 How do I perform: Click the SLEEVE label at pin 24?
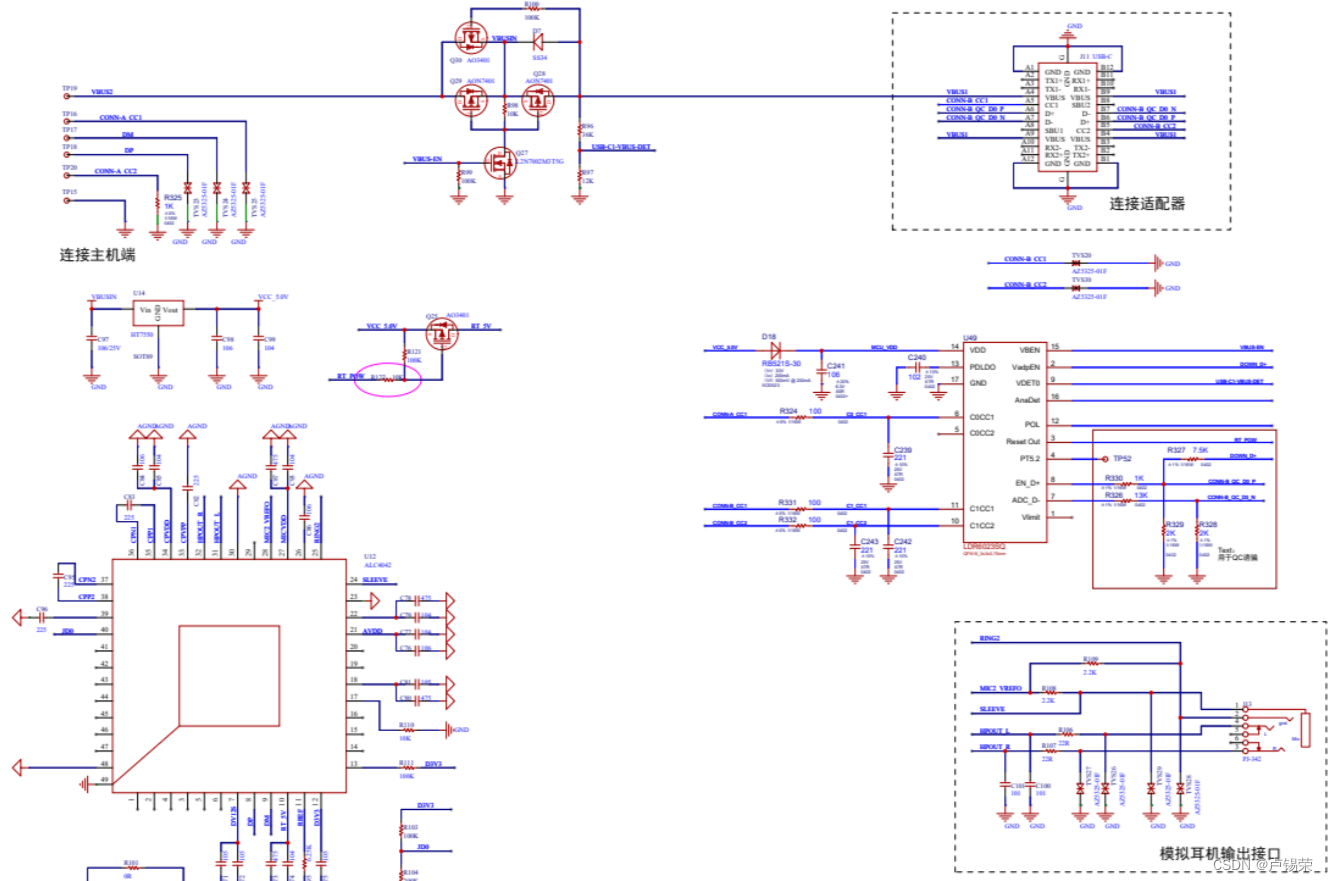375,580
